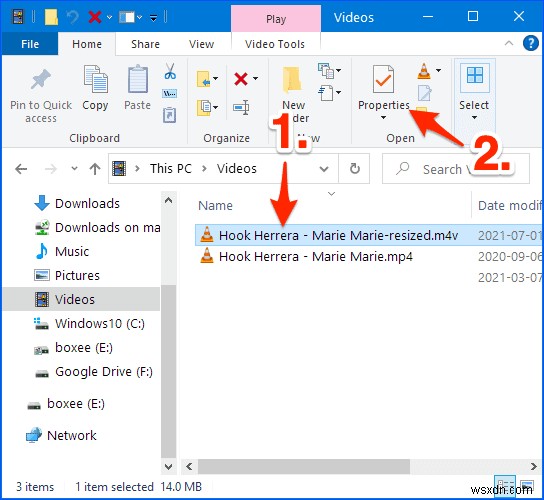Screen dimensions: 544x500
Task: Open the Video Tools tab
Action: 275,44
